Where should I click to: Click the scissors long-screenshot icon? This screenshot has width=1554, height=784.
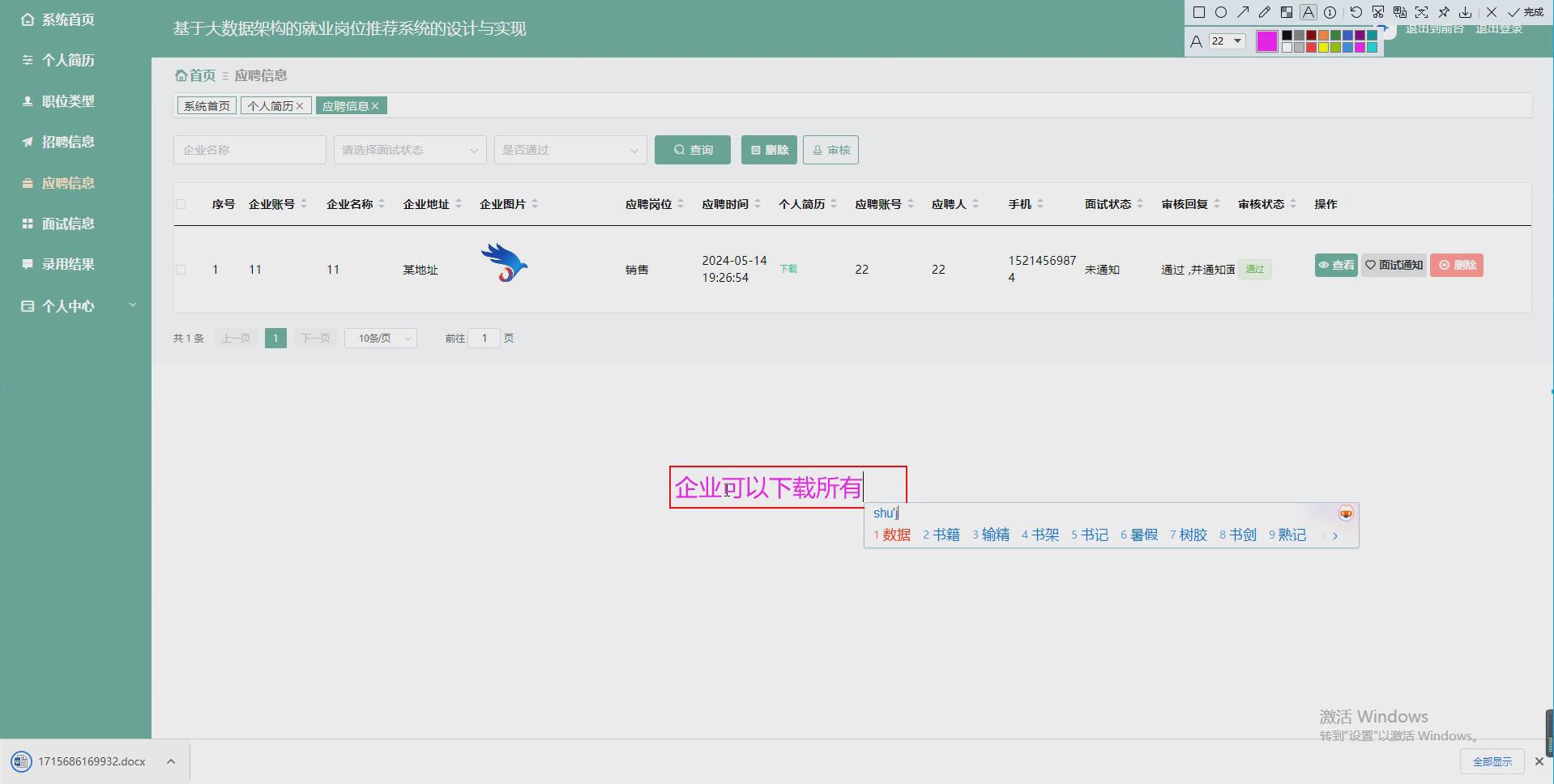[1378, 12]
